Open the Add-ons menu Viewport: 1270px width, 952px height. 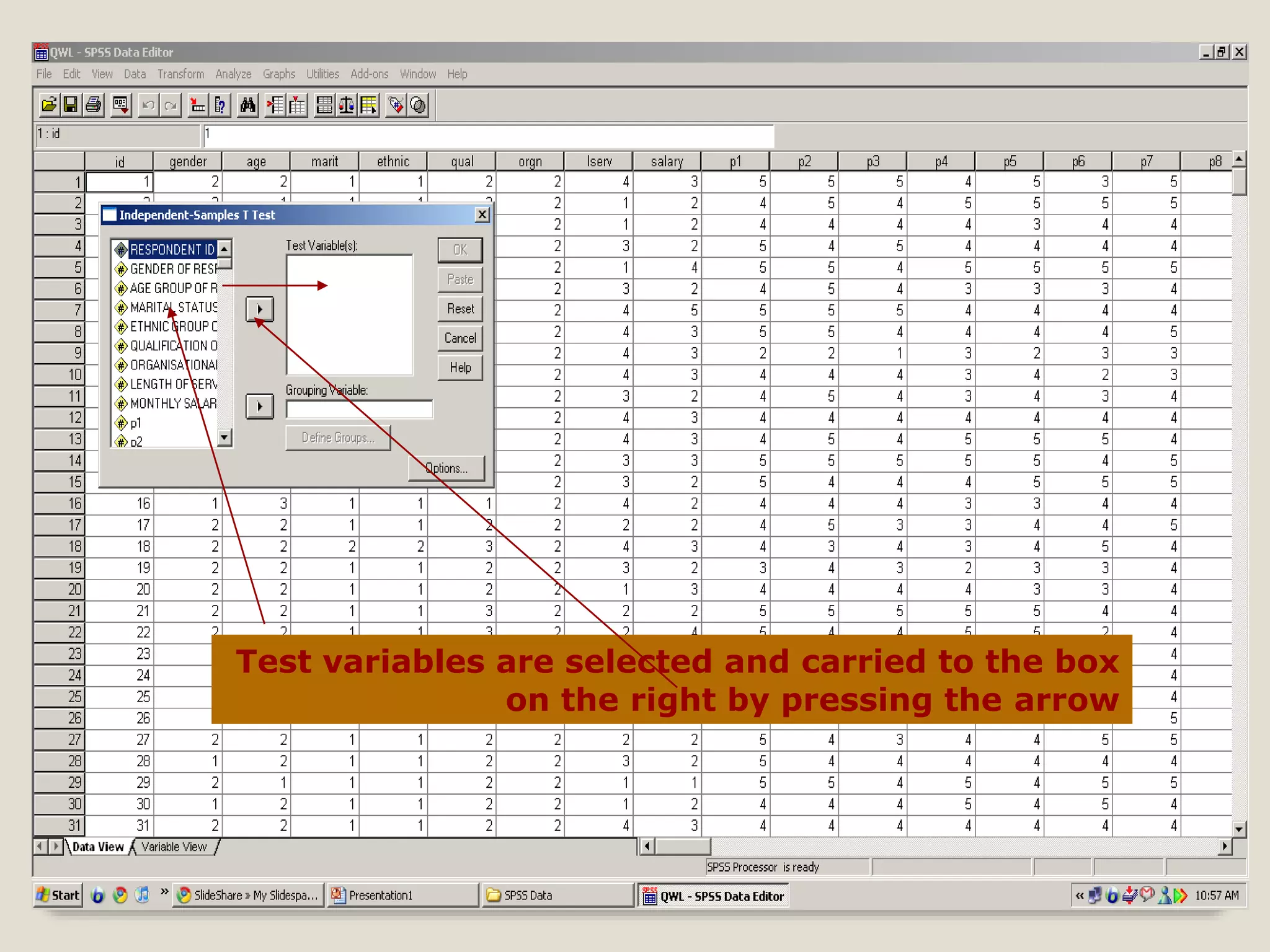pyautogui.click(x=370, y=74)
